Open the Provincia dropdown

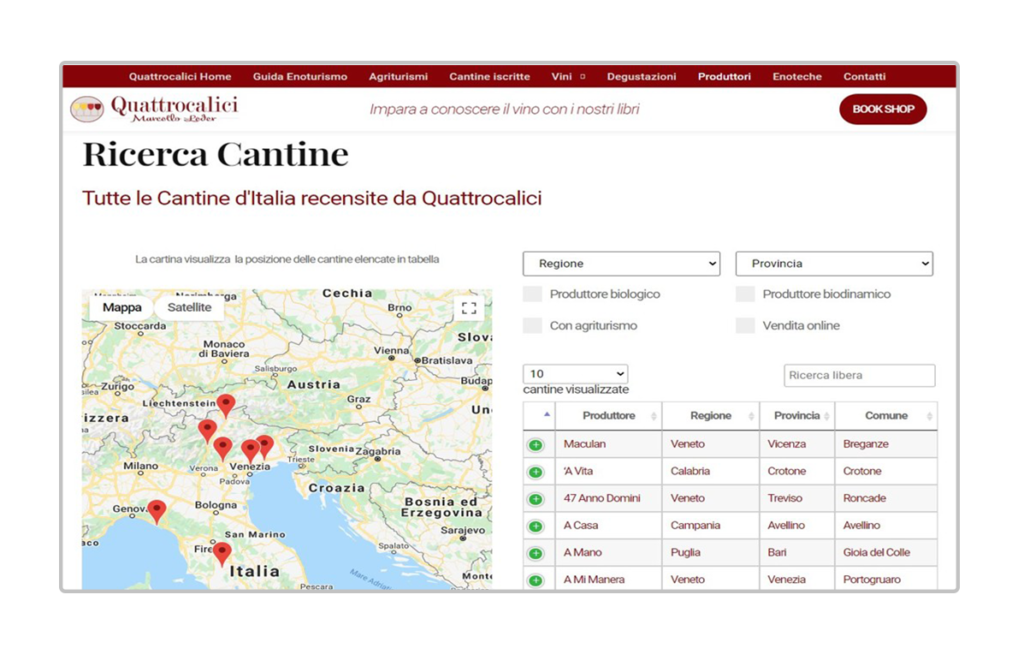pos(834,264)
